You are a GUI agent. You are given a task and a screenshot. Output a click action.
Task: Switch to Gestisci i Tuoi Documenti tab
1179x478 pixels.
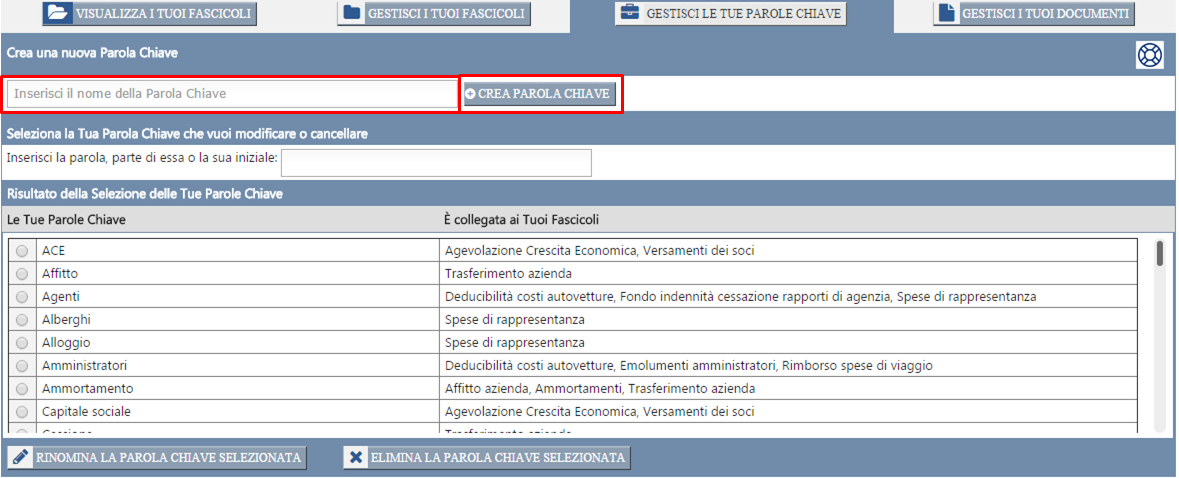[1034, 14]
